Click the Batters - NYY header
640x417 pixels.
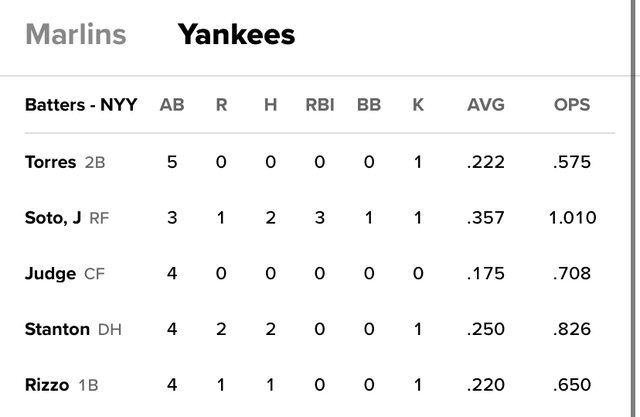point(81,105)
